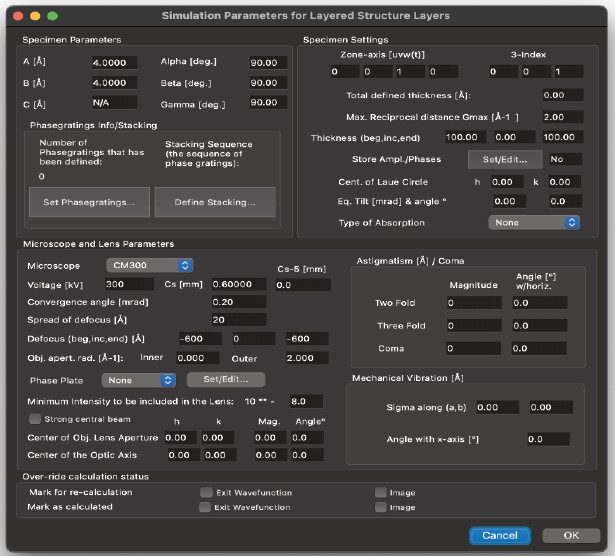Click the Phase Plate Set/Edit button

coord(225,380)
